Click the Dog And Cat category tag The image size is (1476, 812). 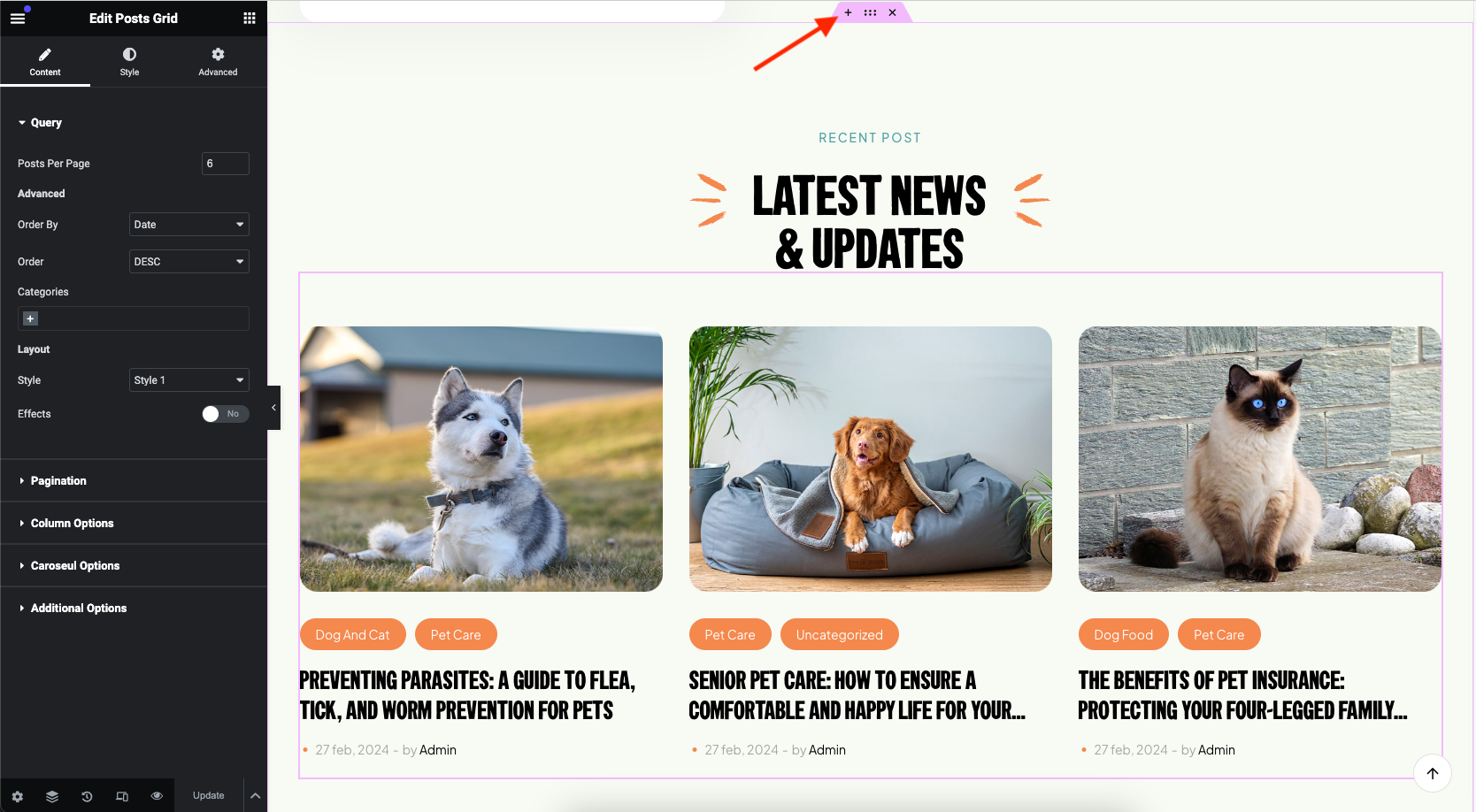point(352,635)
